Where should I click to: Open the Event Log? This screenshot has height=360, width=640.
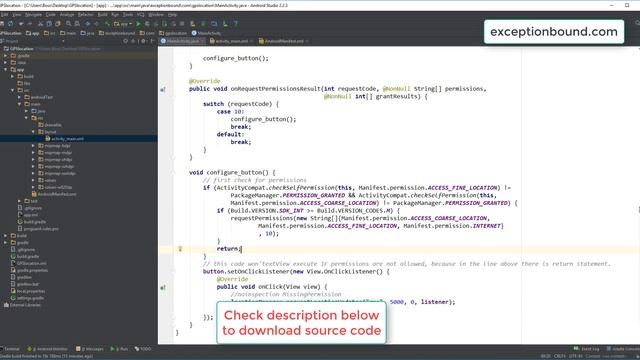coord(587,349)
